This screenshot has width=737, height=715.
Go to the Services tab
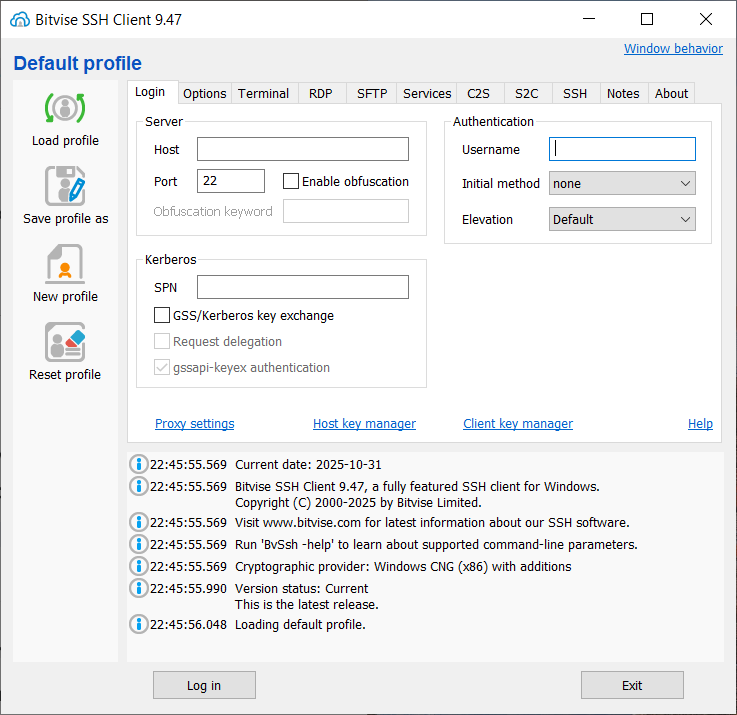[x=427, y=94]
